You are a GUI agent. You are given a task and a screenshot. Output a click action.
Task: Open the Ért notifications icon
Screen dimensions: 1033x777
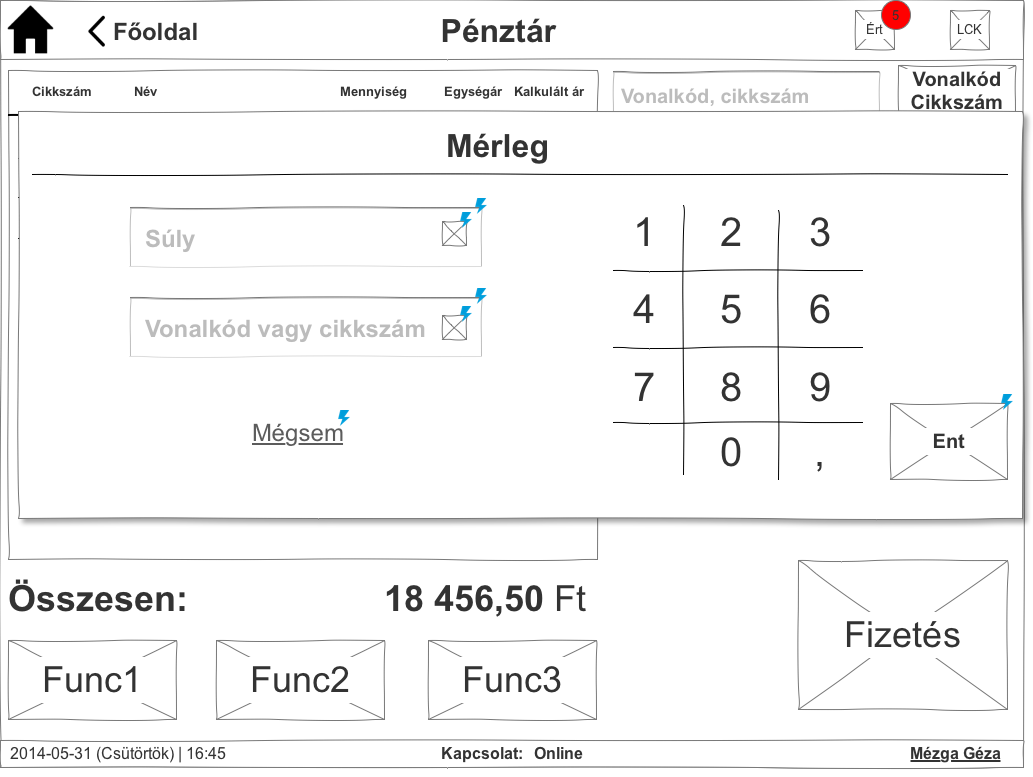point(875,30)
